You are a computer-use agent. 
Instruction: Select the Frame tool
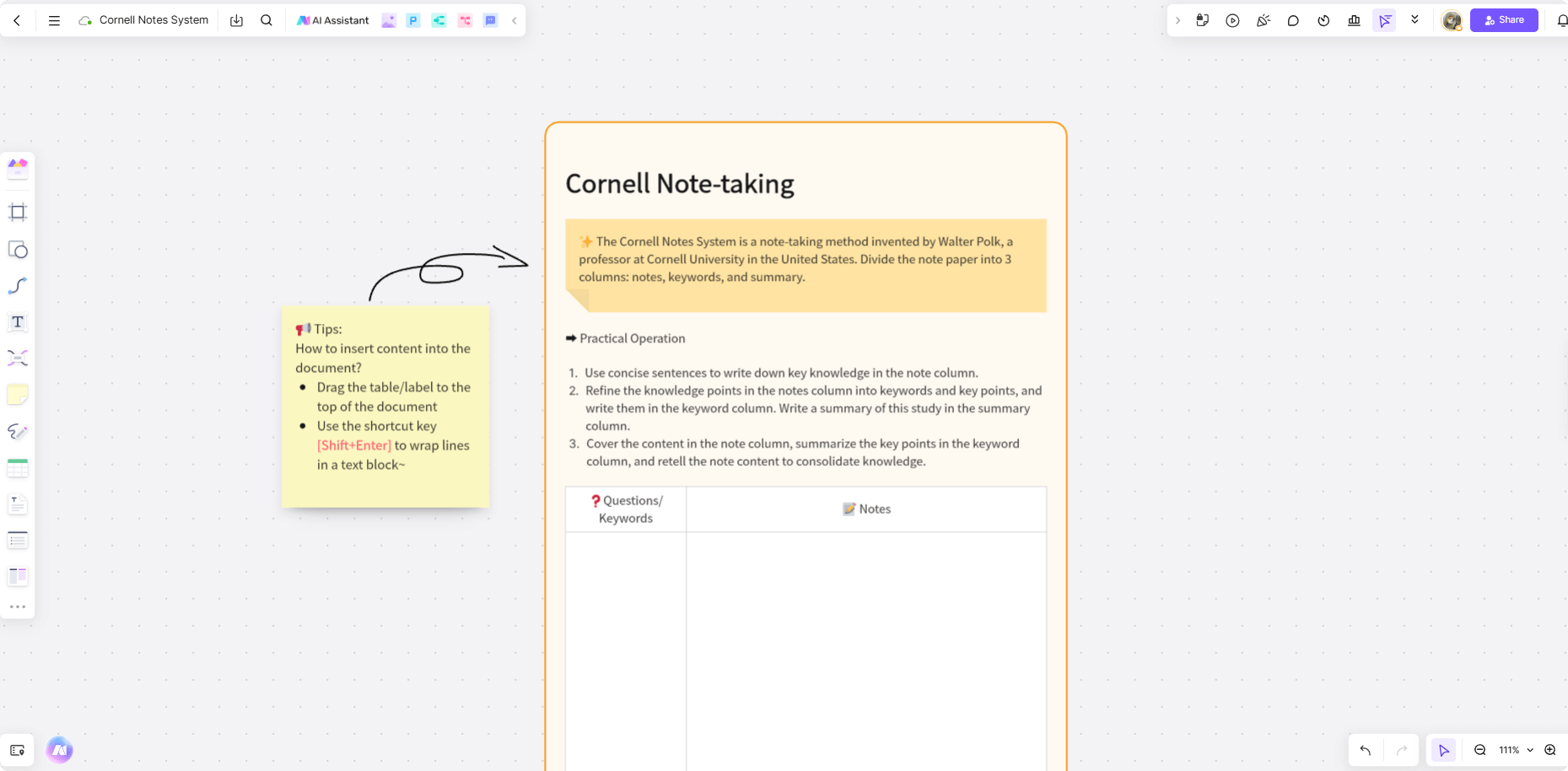[x=18, y=212]
